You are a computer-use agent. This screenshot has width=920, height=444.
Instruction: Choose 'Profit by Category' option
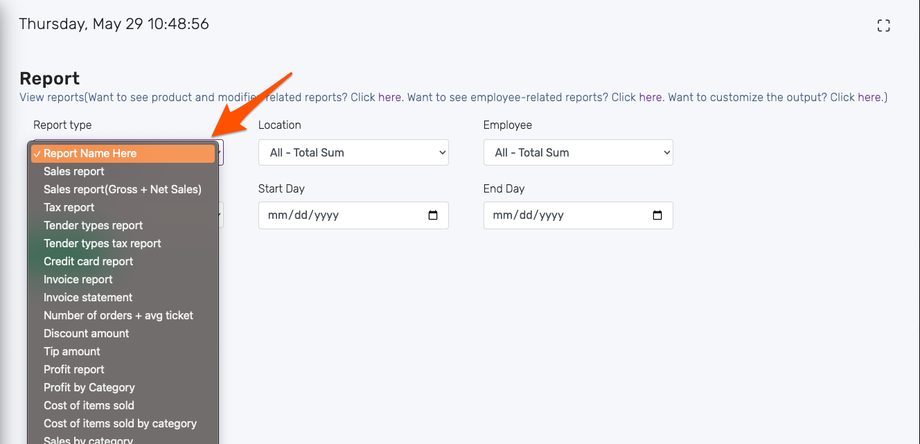(89, 388)
